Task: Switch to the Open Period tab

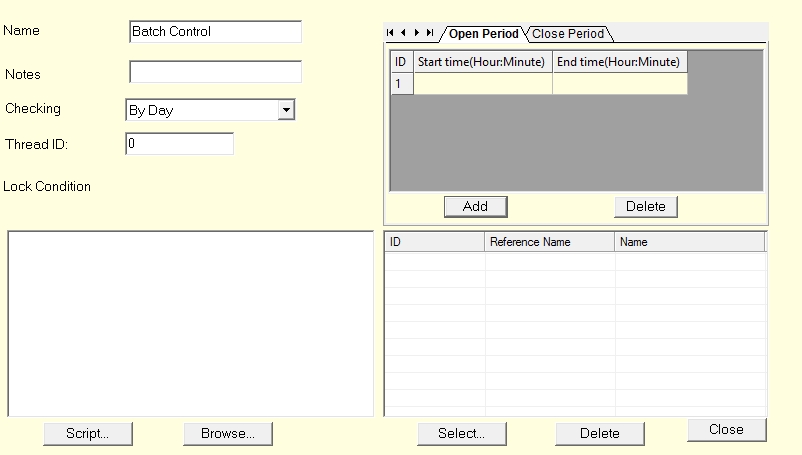Action: coord(483,34)
